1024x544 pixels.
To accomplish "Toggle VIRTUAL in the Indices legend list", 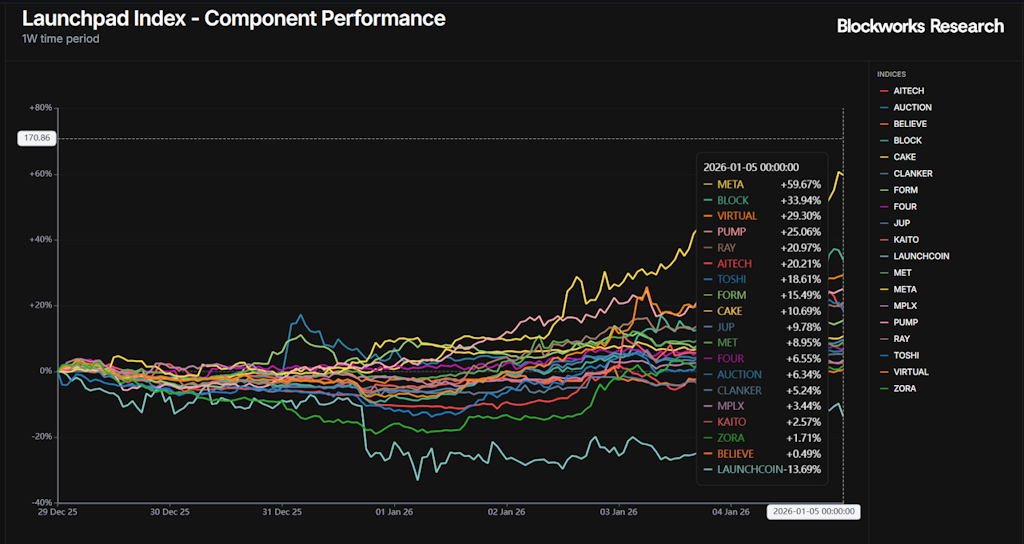I will (911, 371).
